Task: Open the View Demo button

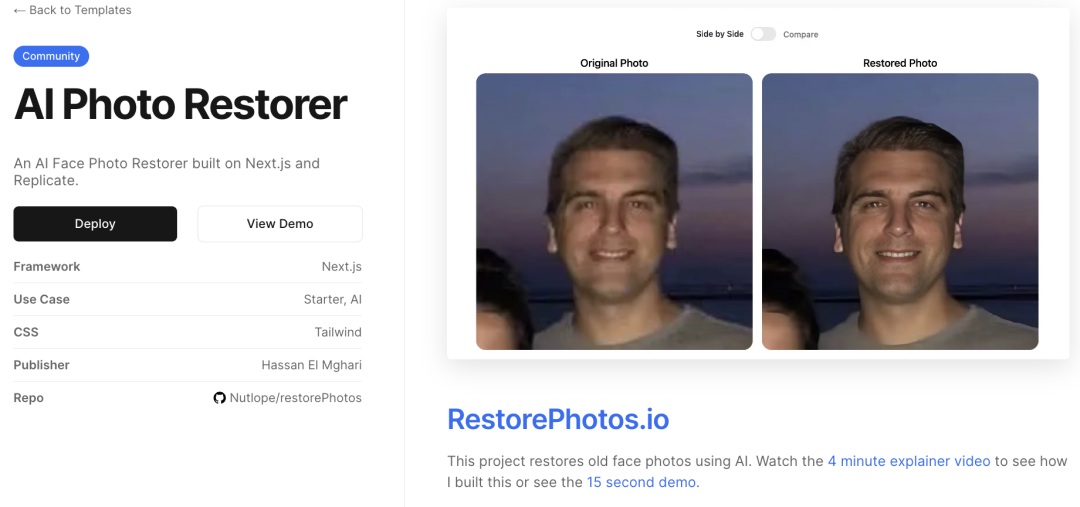Action: click(280, 224)
